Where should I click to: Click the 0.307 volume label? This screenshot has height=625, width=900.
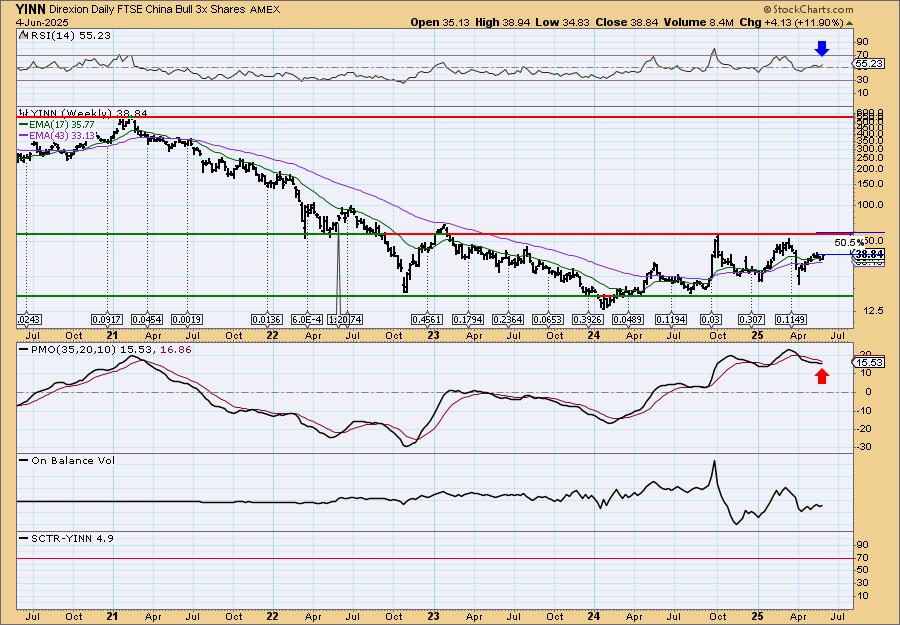tap(752, 319)
